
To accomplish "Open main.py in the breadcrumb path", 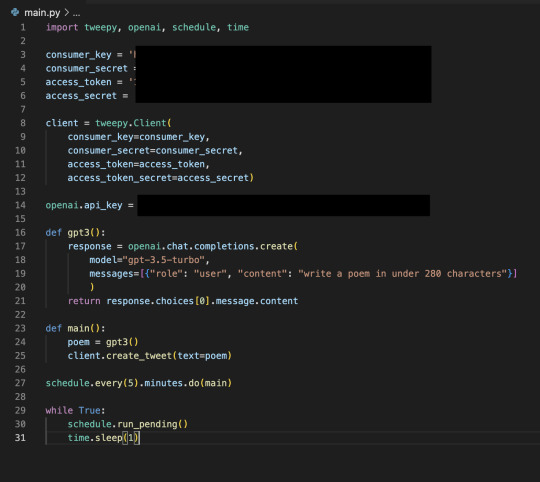I will (x=42, y=13).
